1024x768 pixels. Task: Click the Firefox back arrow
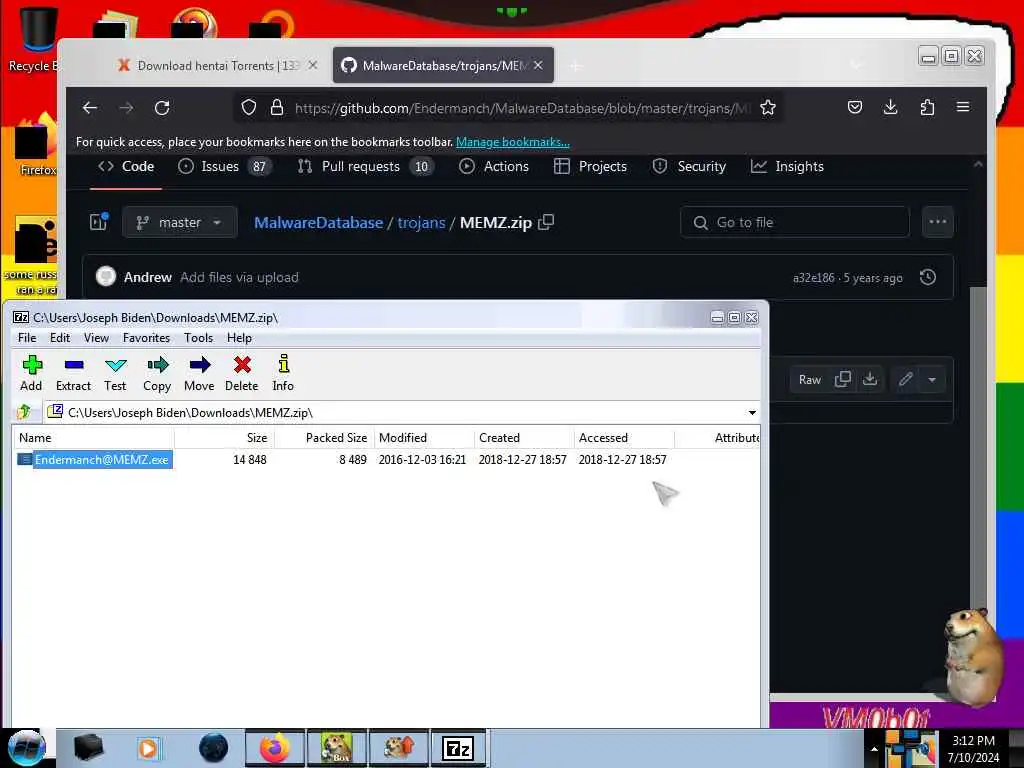coord(90,108)
